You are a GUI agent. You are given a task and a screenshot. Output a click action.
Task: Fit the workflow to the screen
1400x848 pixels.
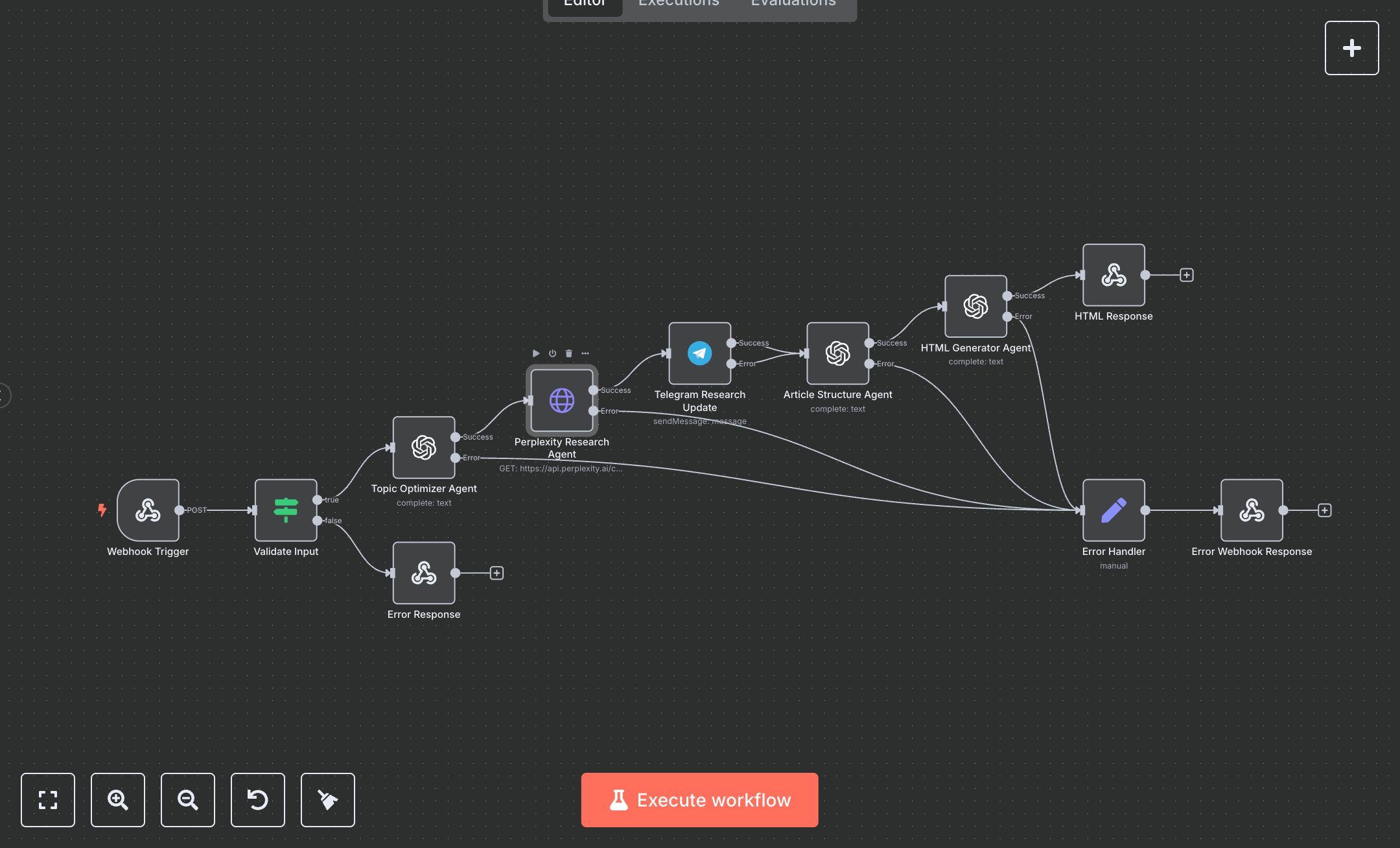48,800
